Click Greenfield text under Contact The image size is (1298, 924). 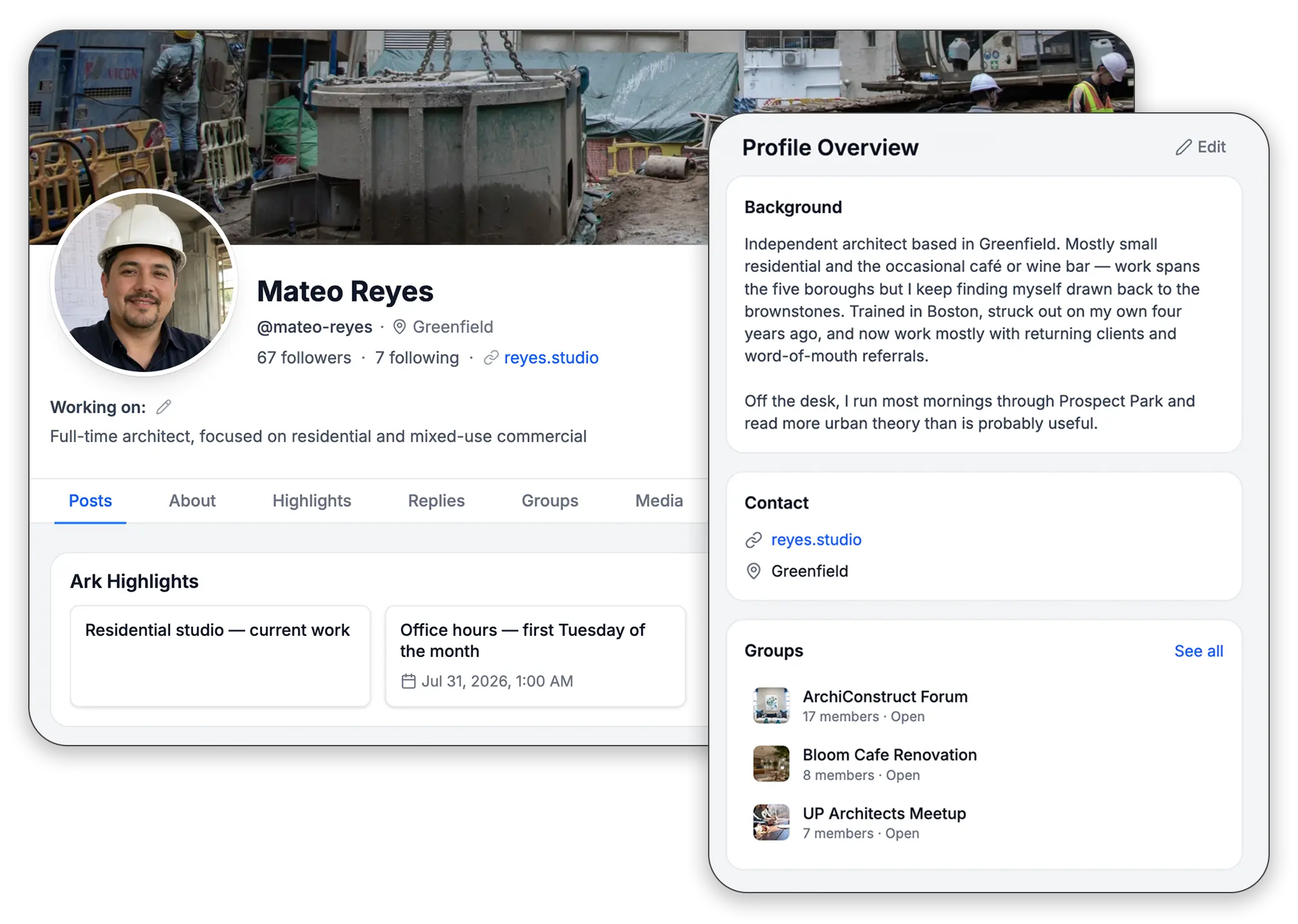click(x=809, y=571)
